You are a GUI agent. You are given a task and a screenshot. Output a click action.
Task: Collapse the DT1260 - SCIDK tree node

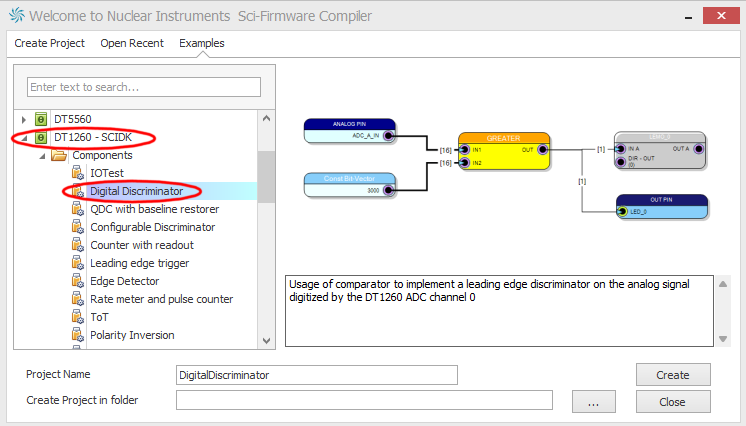[x=24, y=138]
